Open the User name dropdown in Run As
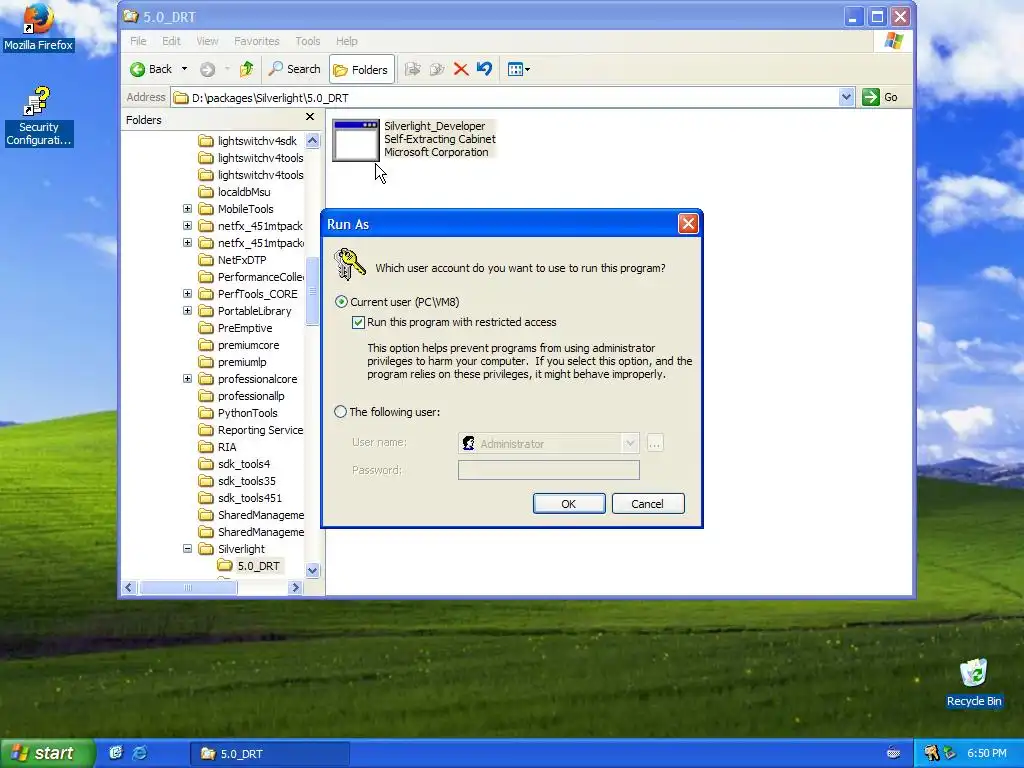 (x=630, y=443)
